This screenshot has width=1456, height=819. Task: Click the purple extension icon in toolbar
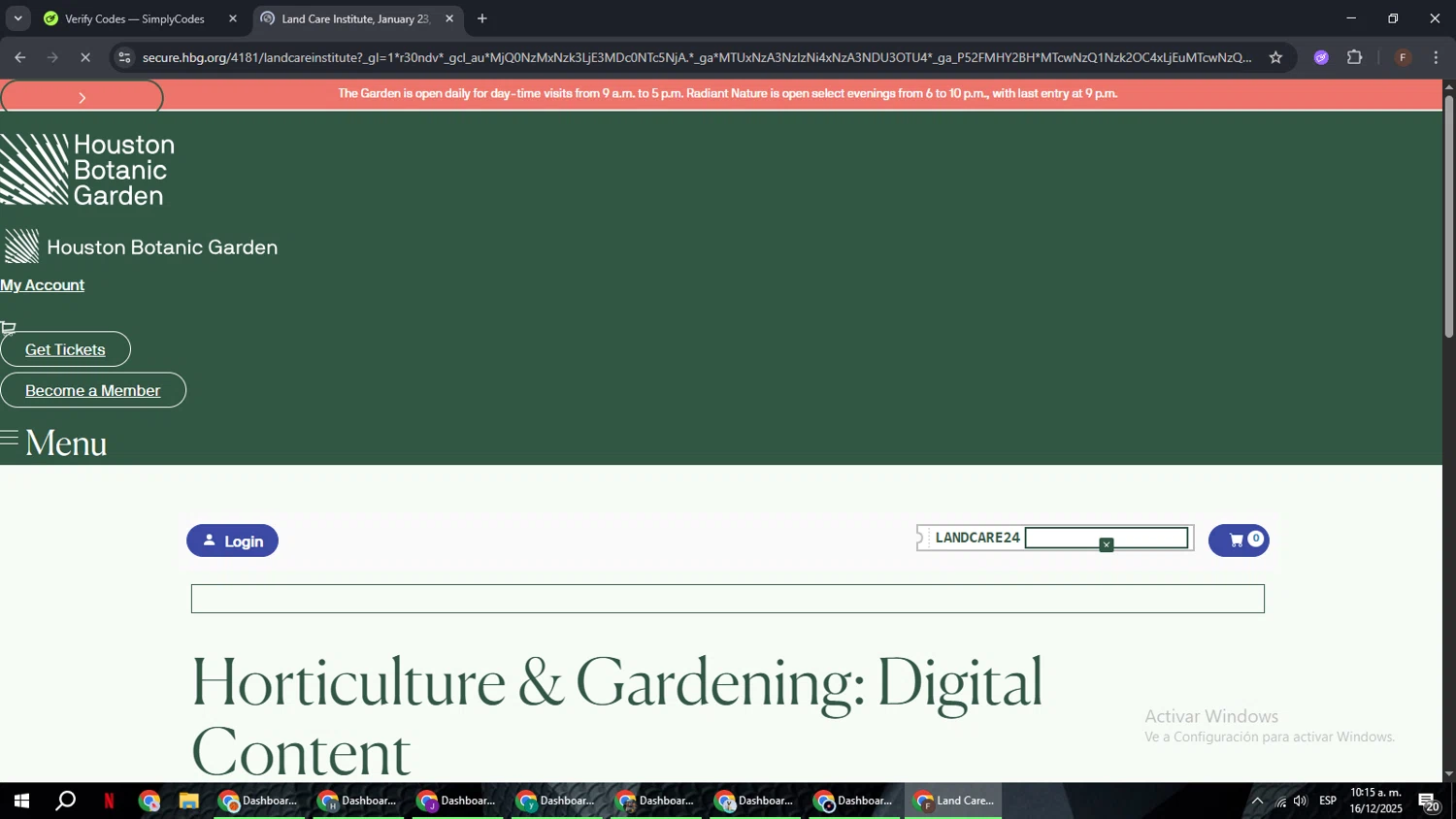1321,57
